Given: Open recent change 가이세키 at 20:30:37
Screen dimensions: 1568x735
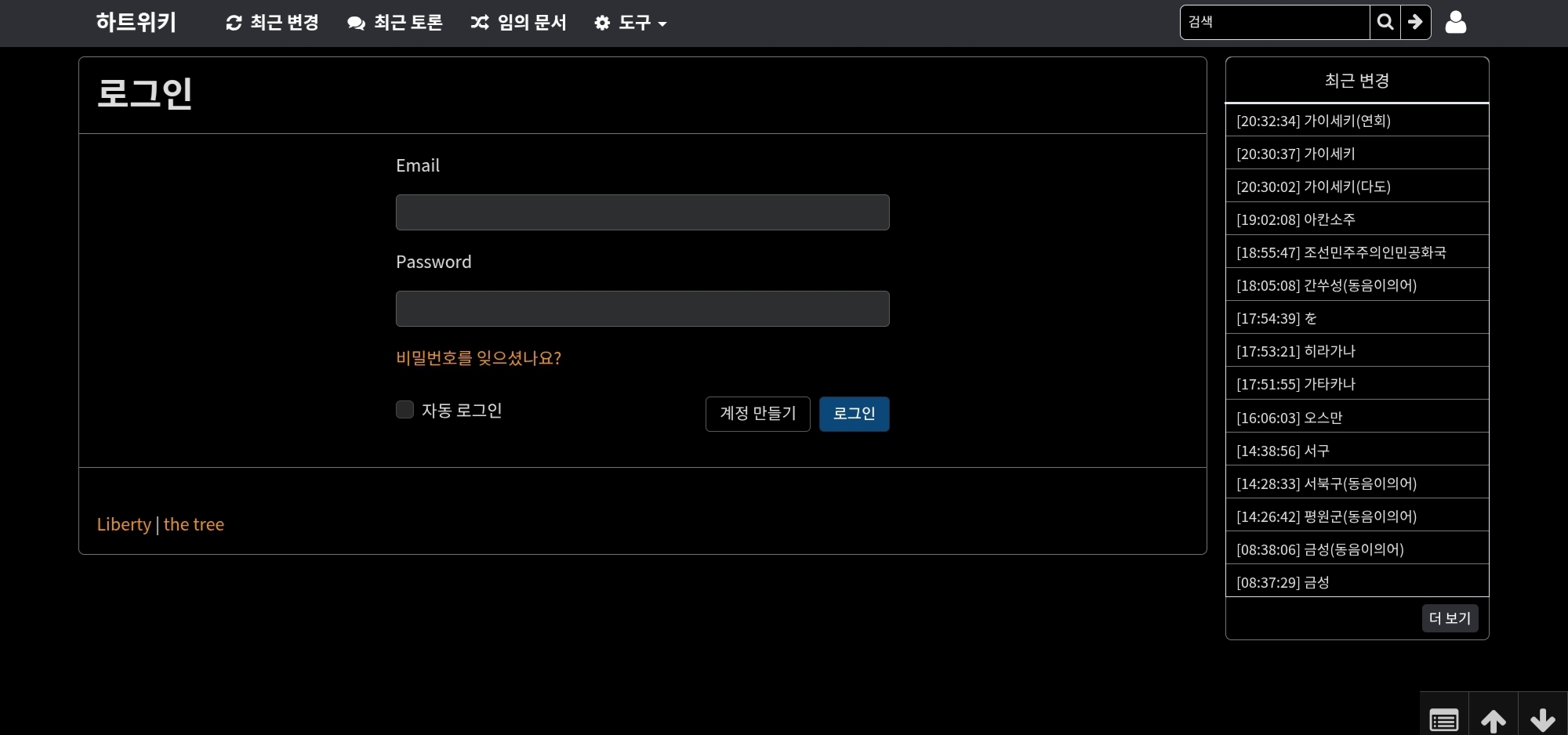Looking at the screenshot, I should (1357, 154).
